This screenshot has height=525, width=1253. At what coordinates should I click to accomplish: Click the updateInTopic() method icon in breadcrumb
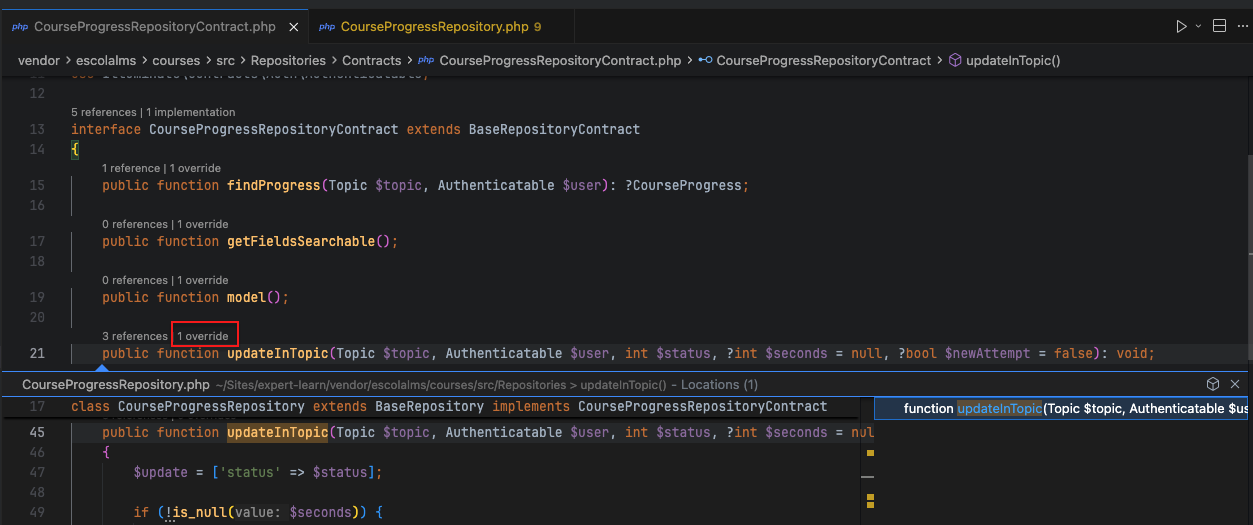click(953, 61)
